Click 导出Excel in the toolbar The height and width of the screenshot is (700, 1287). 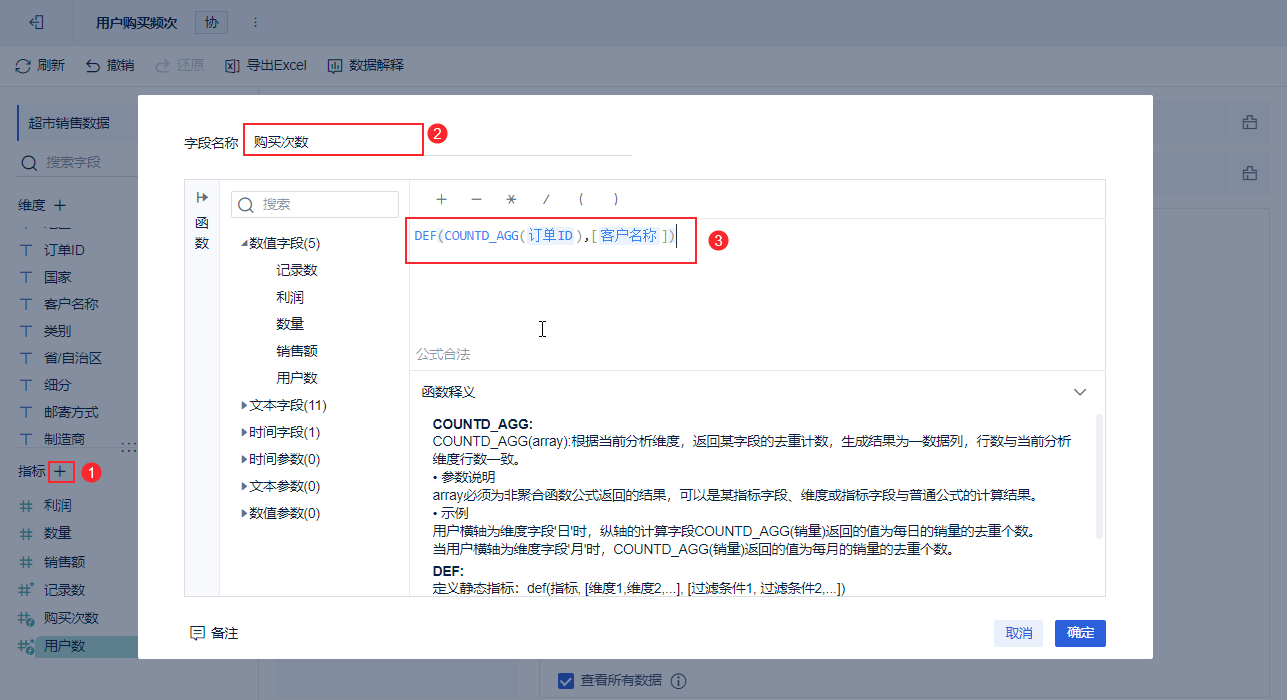point(266,65)
